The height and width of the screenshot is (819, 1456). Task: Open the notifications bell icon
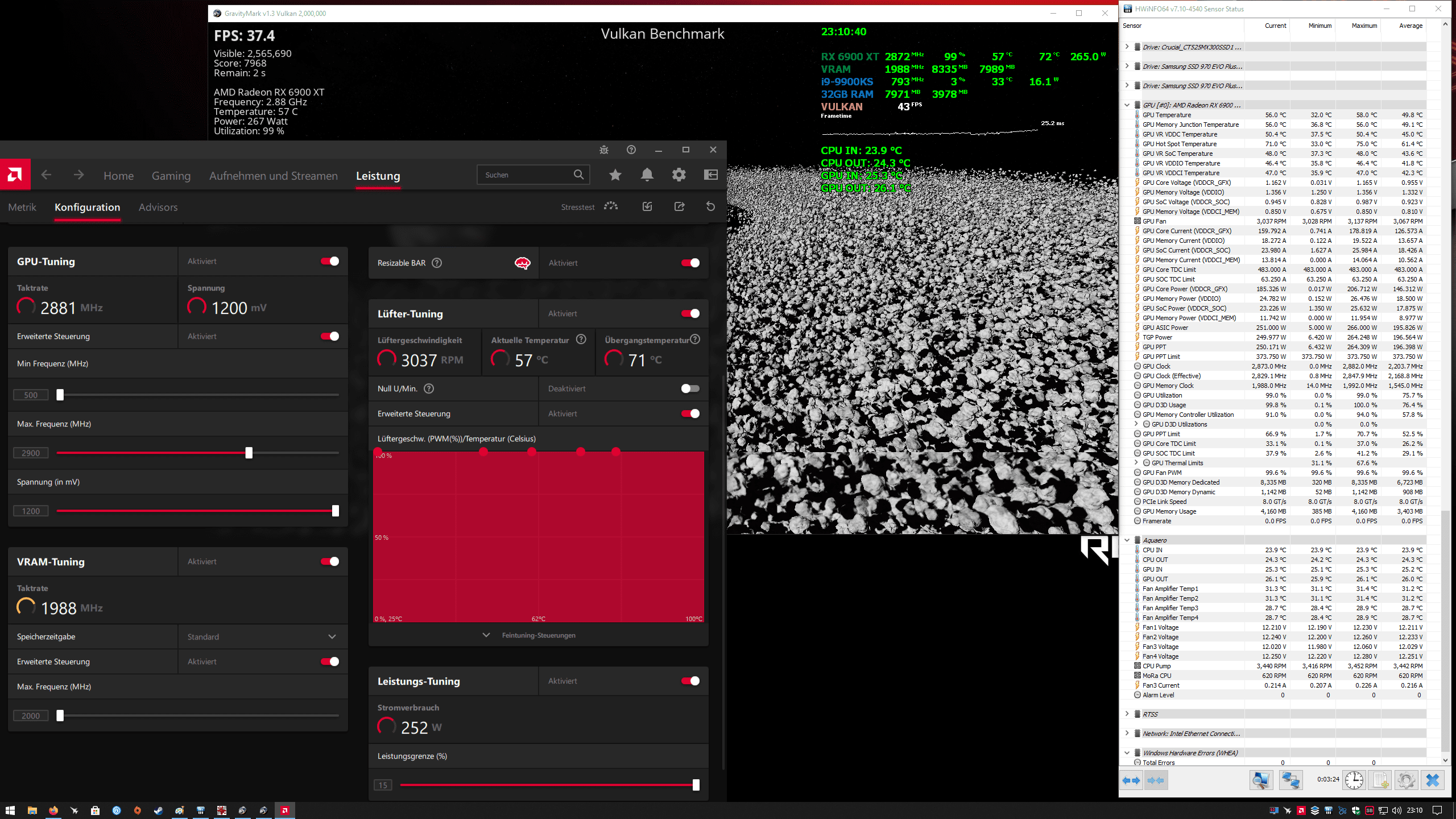pyautogui.click(x=647, y=175)
